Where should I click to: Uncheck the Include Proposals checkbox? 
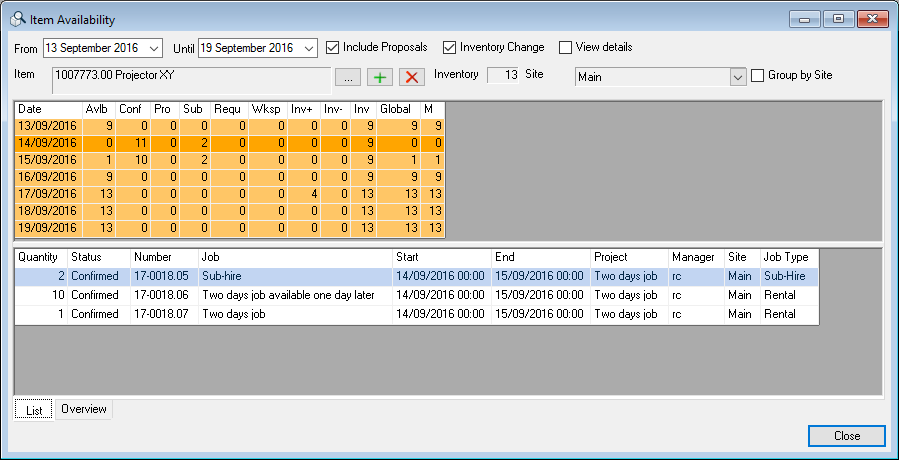pyautogui.click(x=333, y=47)
